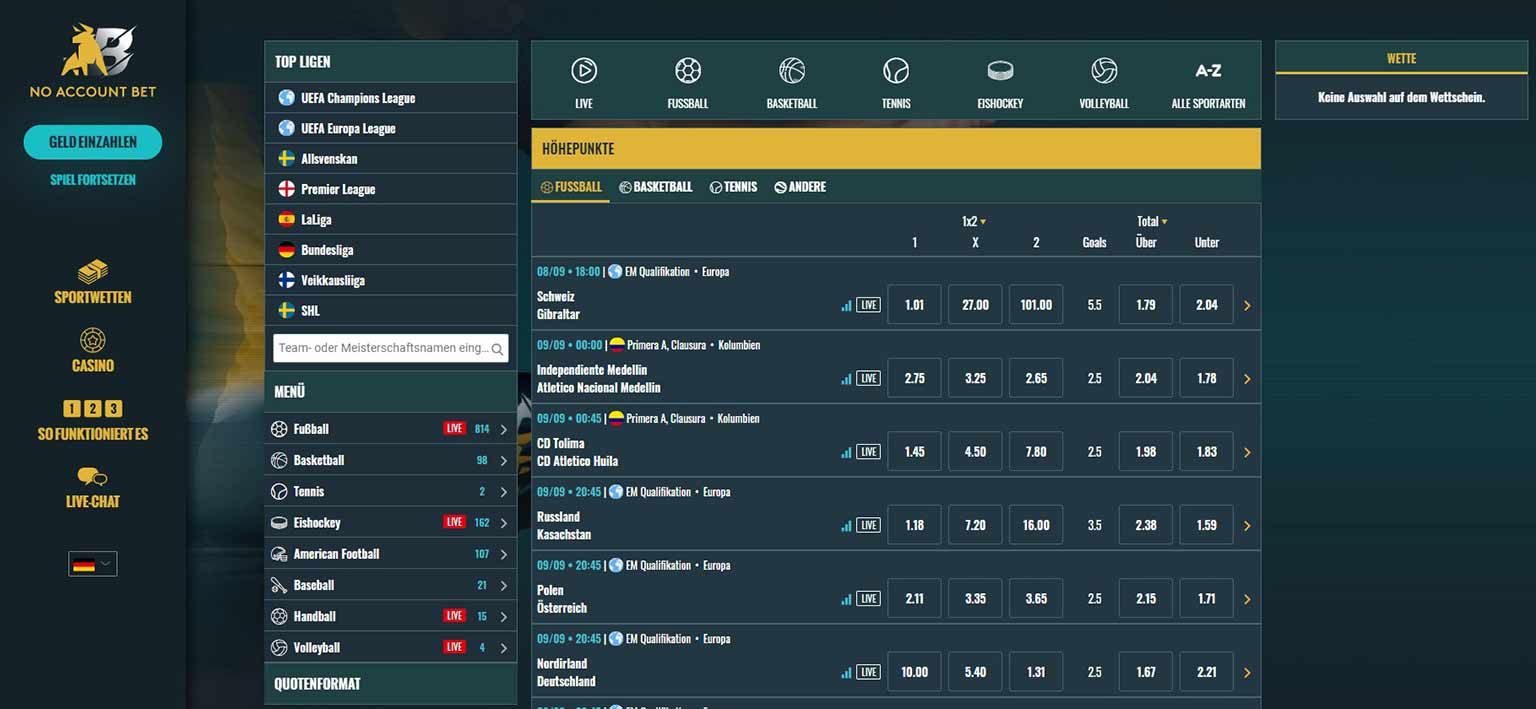Open the Casino section in the sidebar
Screen dimensions: 1536x709
92,350
